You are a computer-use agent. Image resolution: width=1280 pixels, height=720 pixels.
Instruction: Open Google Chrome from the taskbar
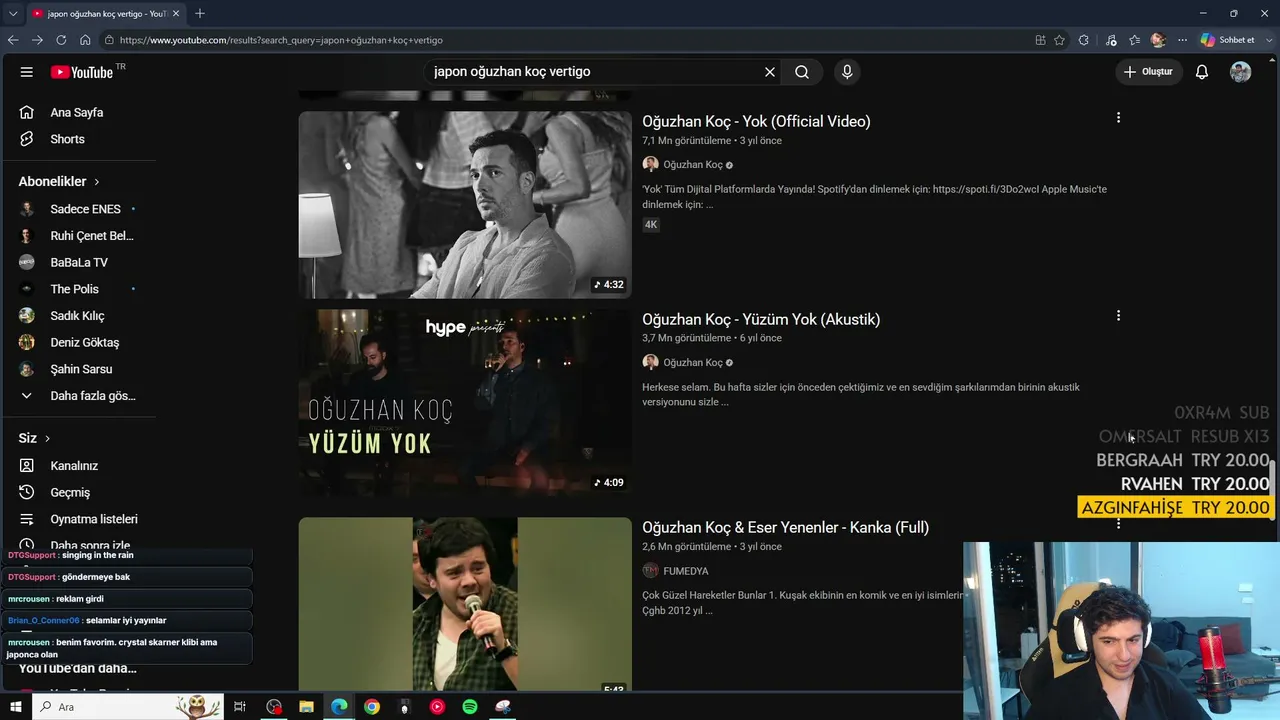[372, 707]
